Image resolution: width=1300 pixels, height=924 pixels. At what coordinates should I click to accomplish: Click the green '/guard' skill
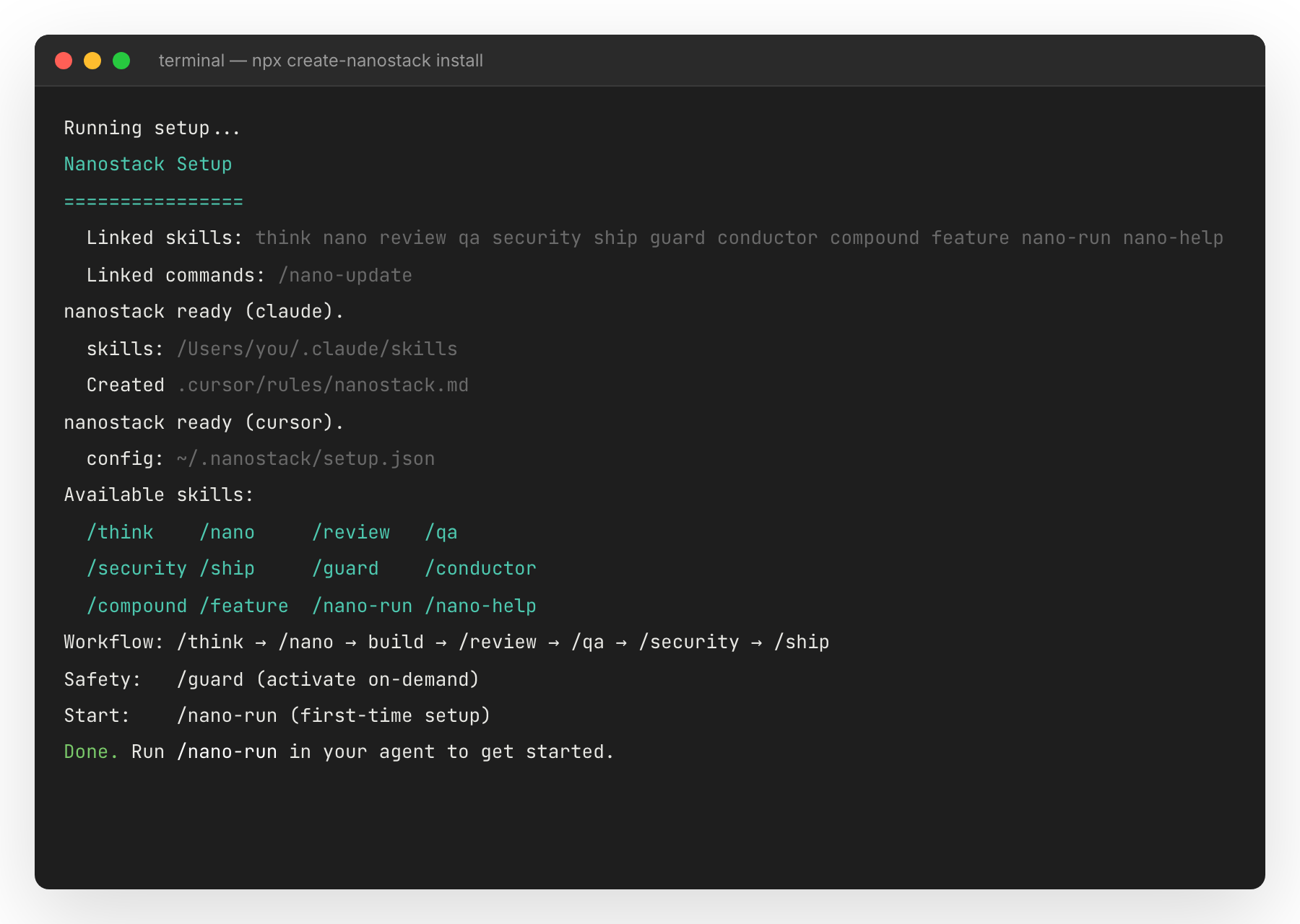[345, 569]
